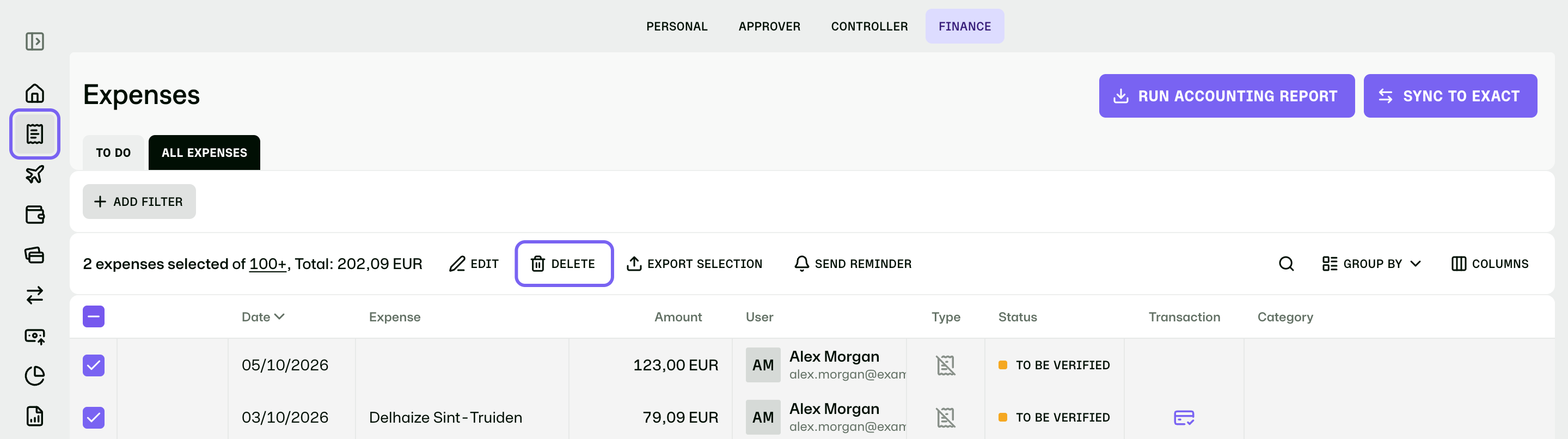This screenshot has height=439, width=1568.
Task: Click missing receipt icon for Delhaize expense
Action: pos(945,418)
